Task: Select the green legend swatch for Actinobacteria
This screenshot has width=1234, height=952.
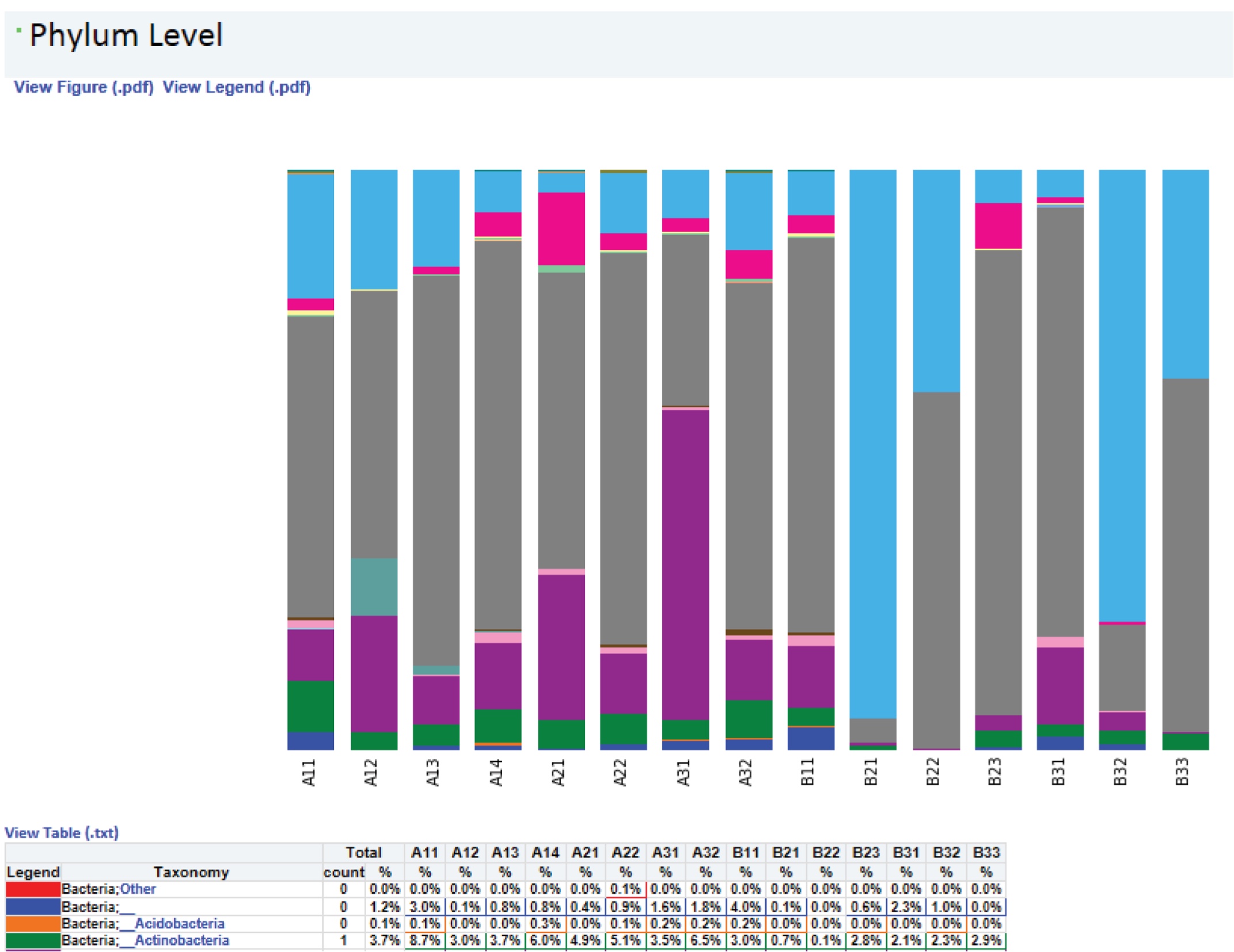Action: coord(32,940)
